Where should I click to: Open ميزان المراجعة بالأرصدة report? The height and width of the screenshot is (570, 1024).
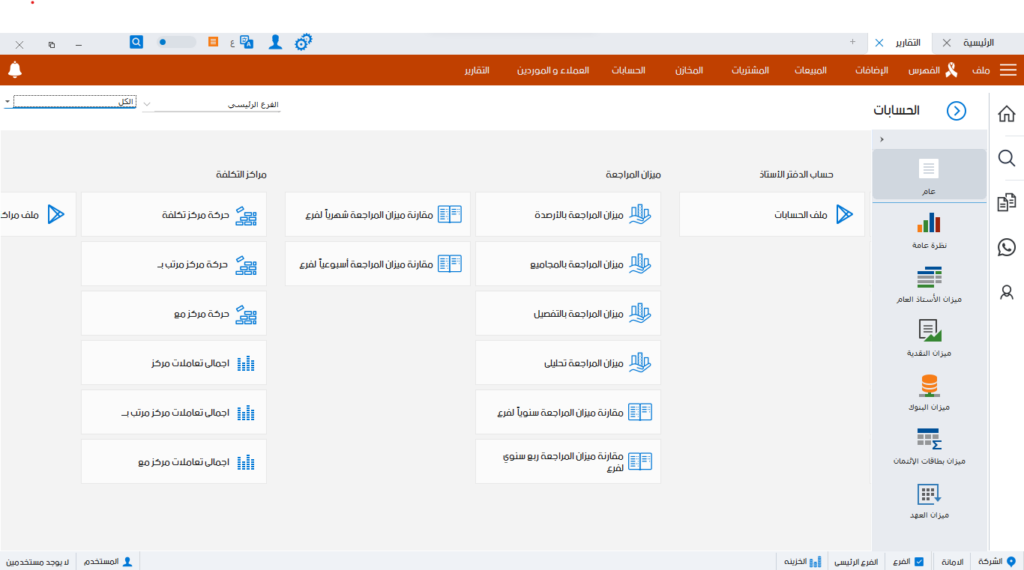568,214
